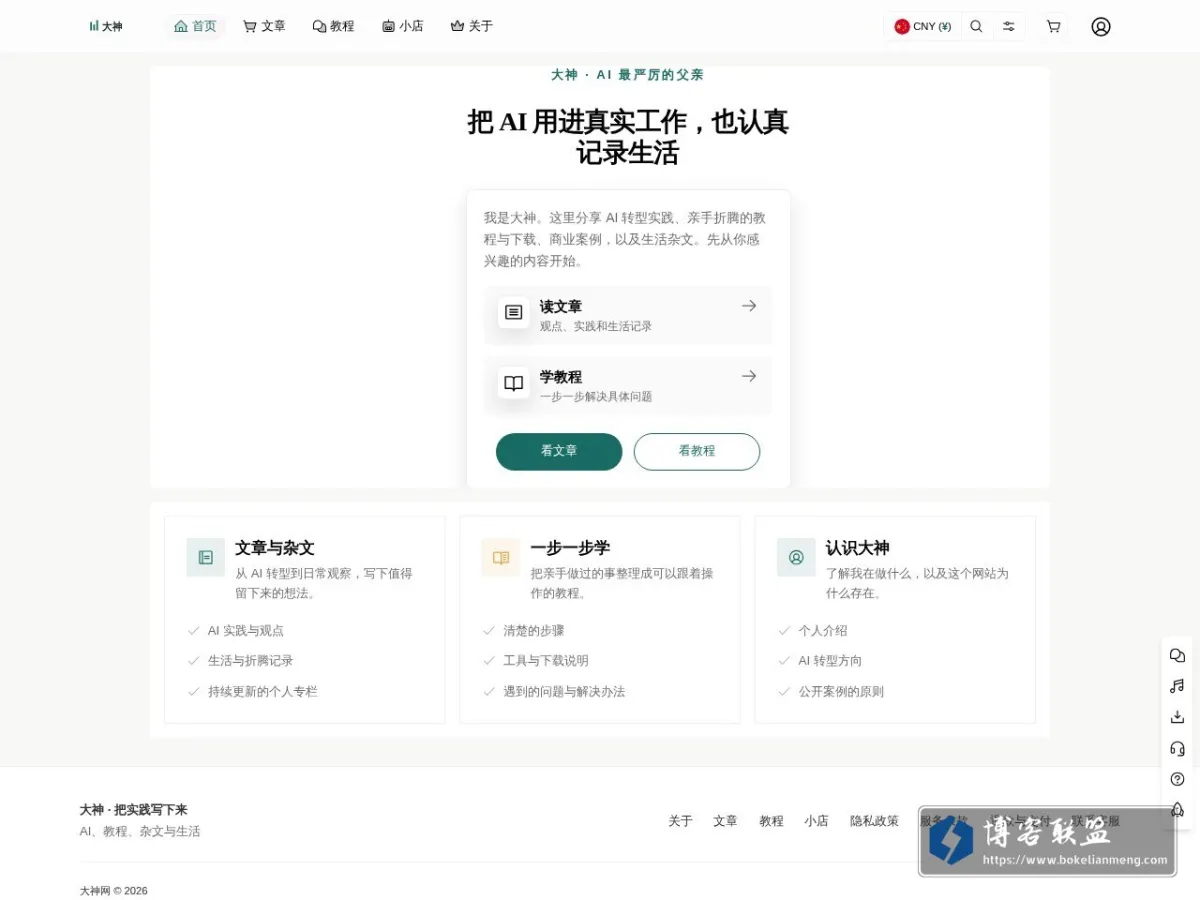
Task: Click the user account avatar icon
Action: (1101, 26)
